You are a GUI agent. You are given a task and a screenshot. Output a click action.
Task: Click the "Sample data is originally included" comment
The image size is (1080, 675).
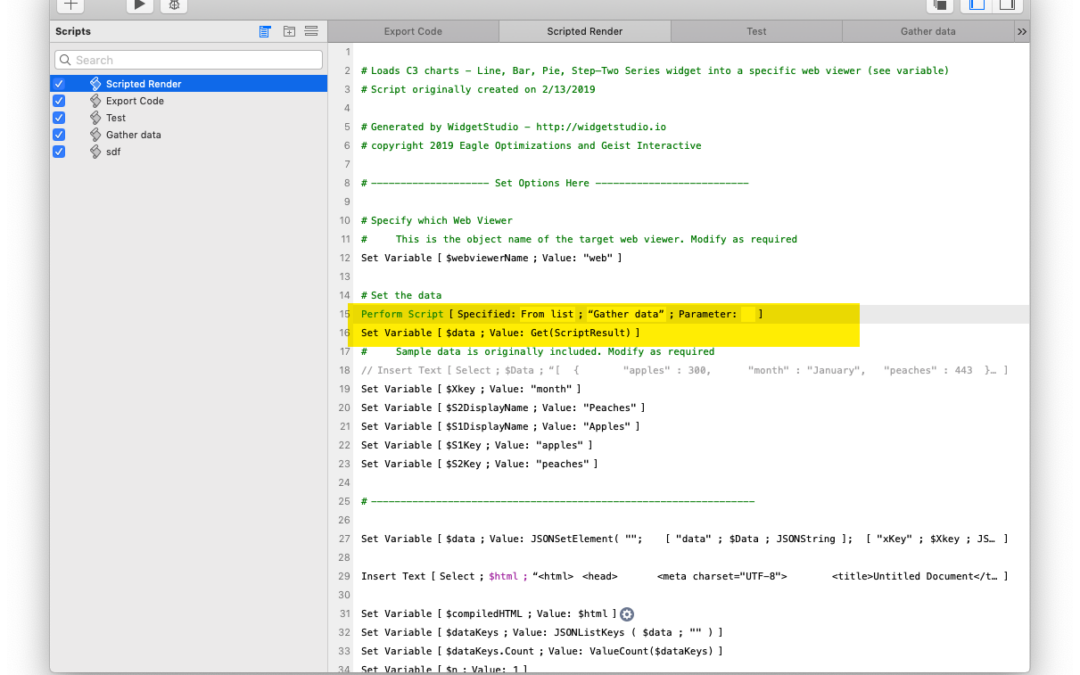(538, 352)
